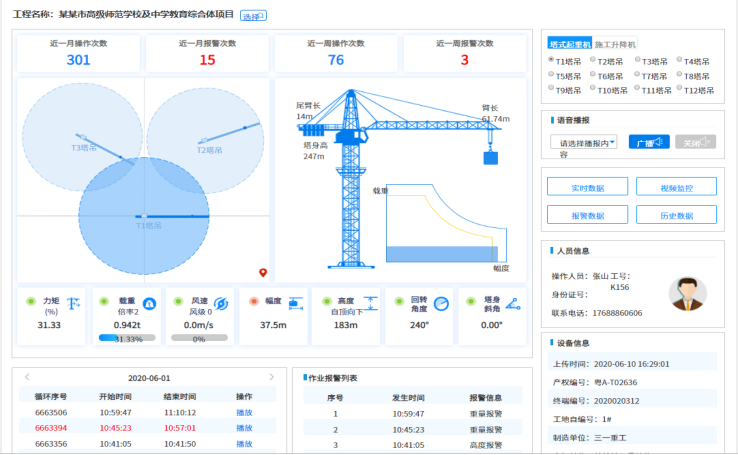Click the monthly operations count 301

tap(78, 60)
